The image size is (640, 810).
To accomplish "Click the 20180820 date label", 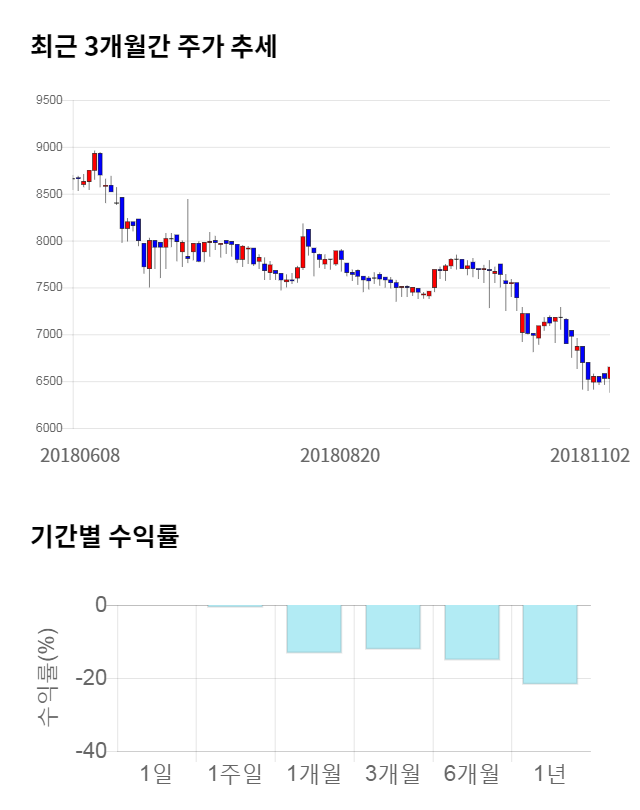I will [x=340, y=455].
